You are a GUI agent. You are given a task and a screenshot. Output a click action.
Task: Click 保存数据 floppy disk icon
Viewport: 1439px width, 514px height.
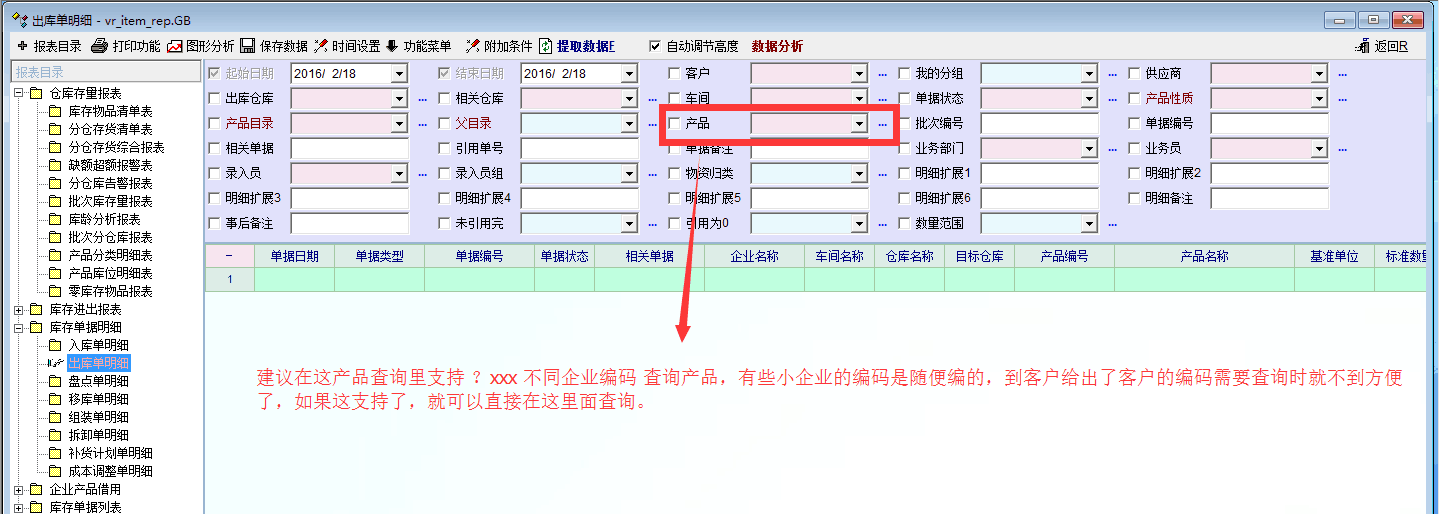pos(247,46)
